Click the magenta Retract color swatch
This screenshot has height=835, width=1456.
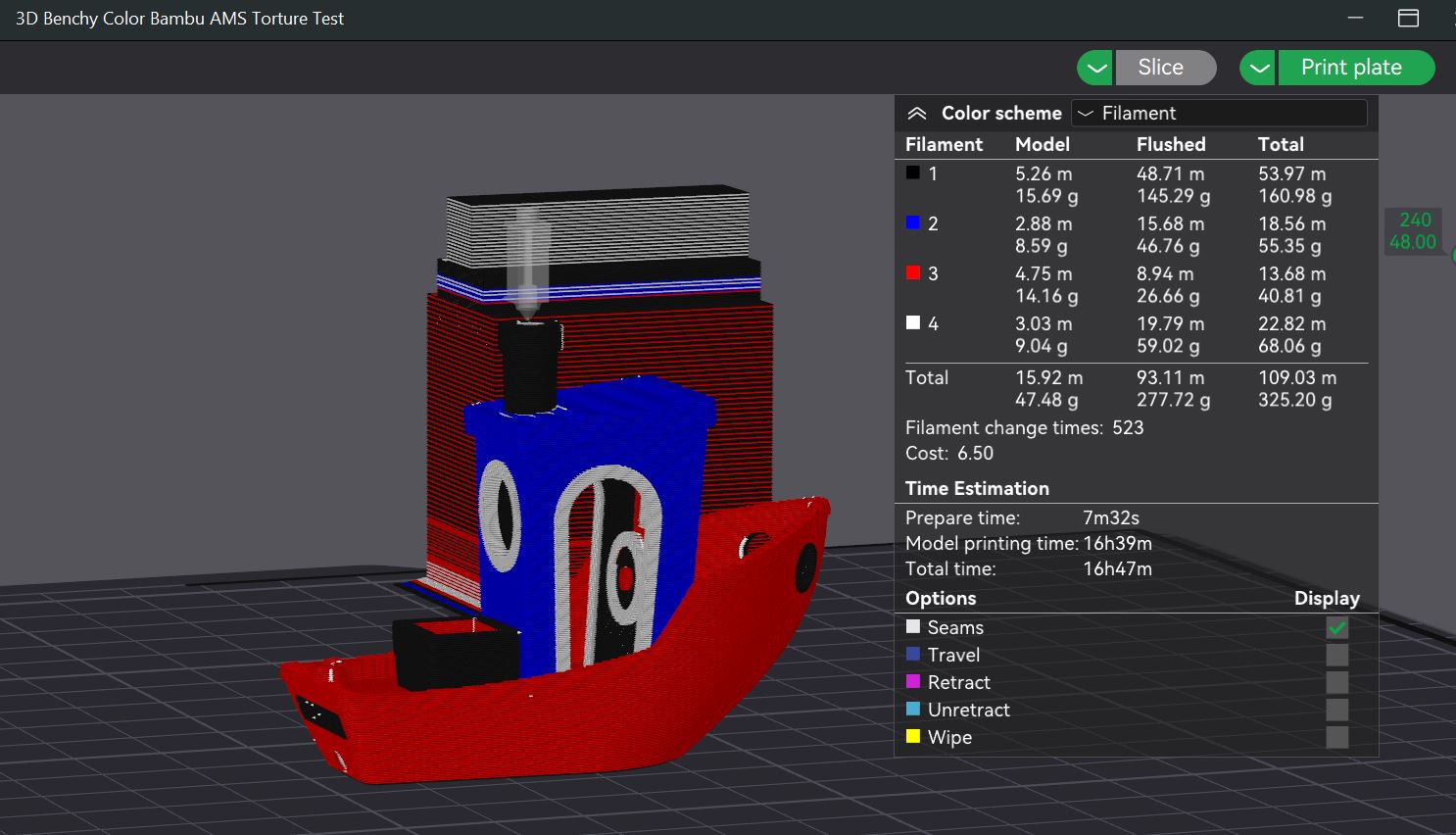click(913, 682)
